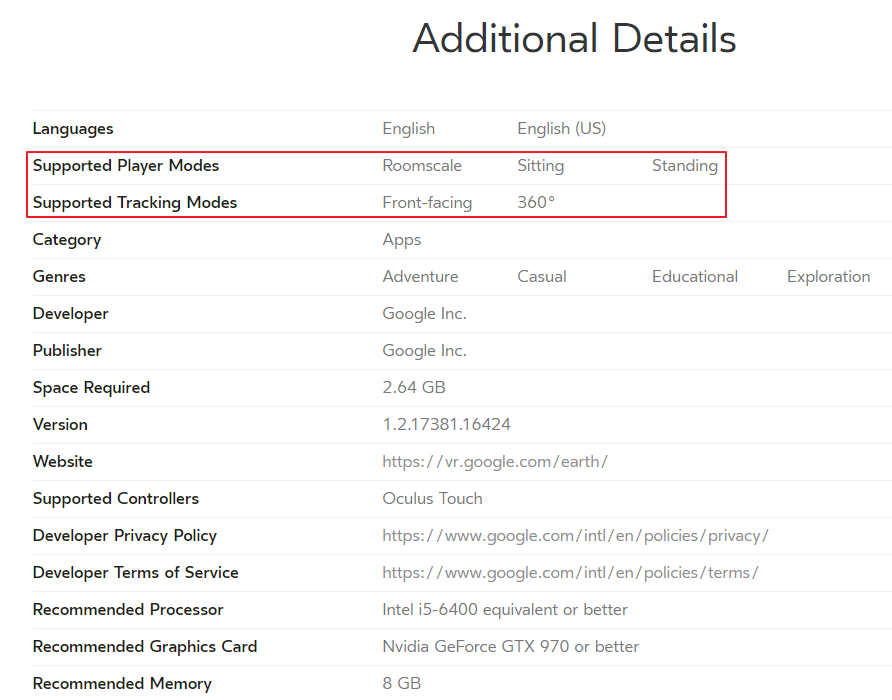Viewport: 892px width, 700px height.
Task: Select the Exploration genre
Action: (x=828, y=277)
